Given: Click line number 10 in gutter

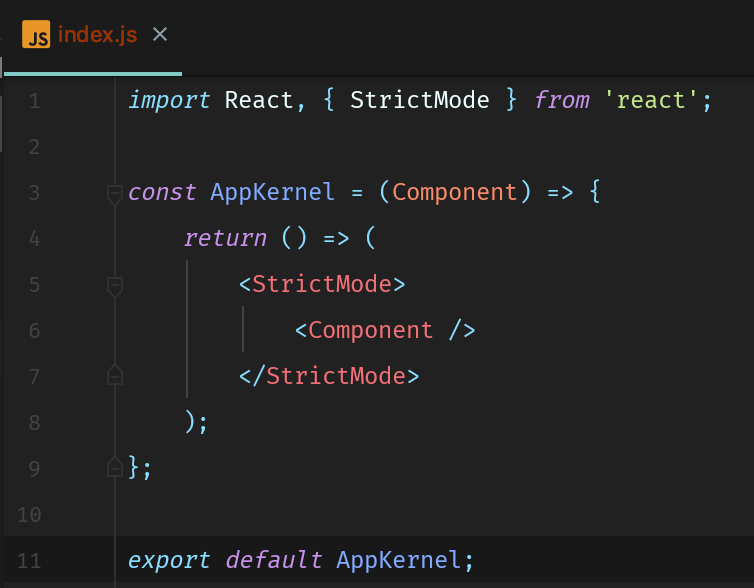Looking at the screenshot, I should click(x=29, y=515).
